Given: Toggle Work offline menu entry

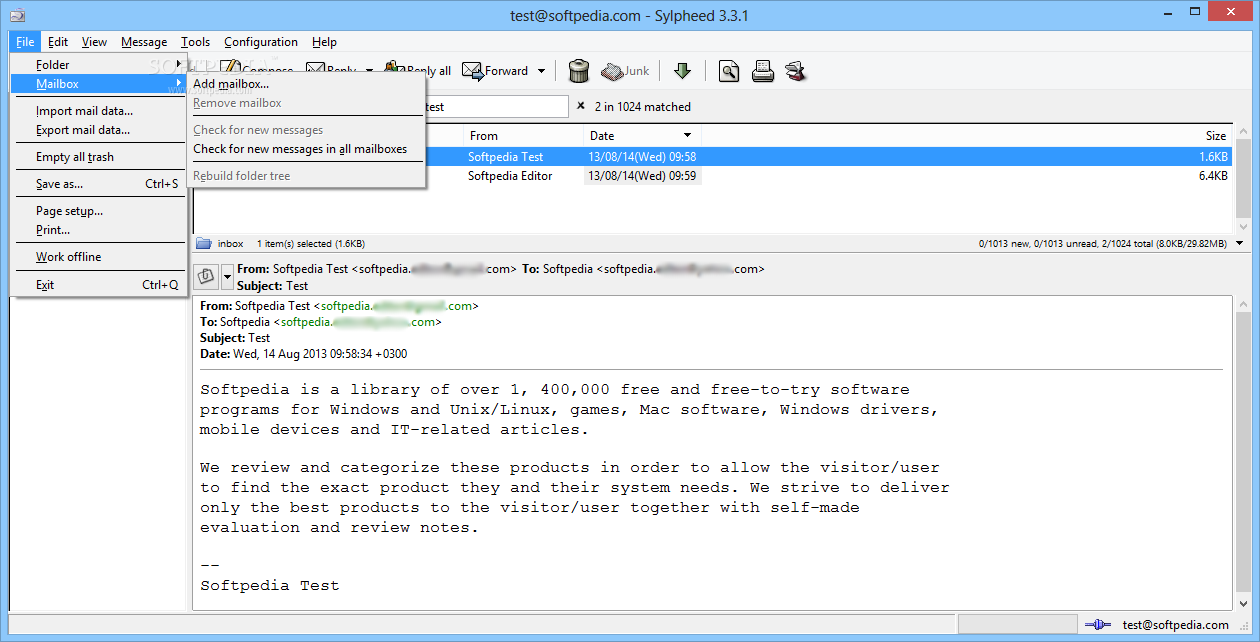Looking at the screenshot, I should (99, 257).
